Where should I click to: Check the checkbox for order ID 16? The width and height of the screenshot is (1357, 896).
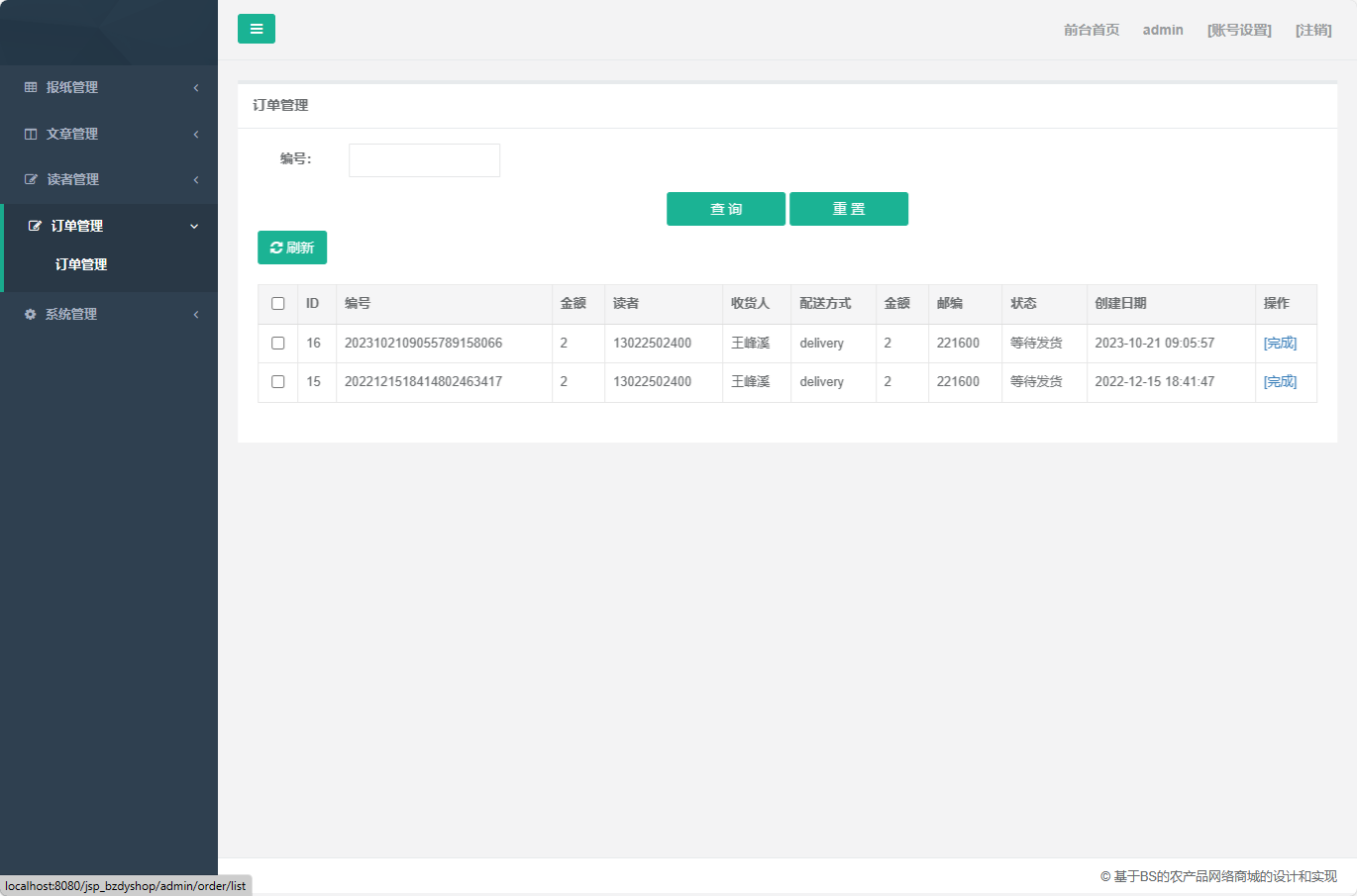(x=278, y=343)
